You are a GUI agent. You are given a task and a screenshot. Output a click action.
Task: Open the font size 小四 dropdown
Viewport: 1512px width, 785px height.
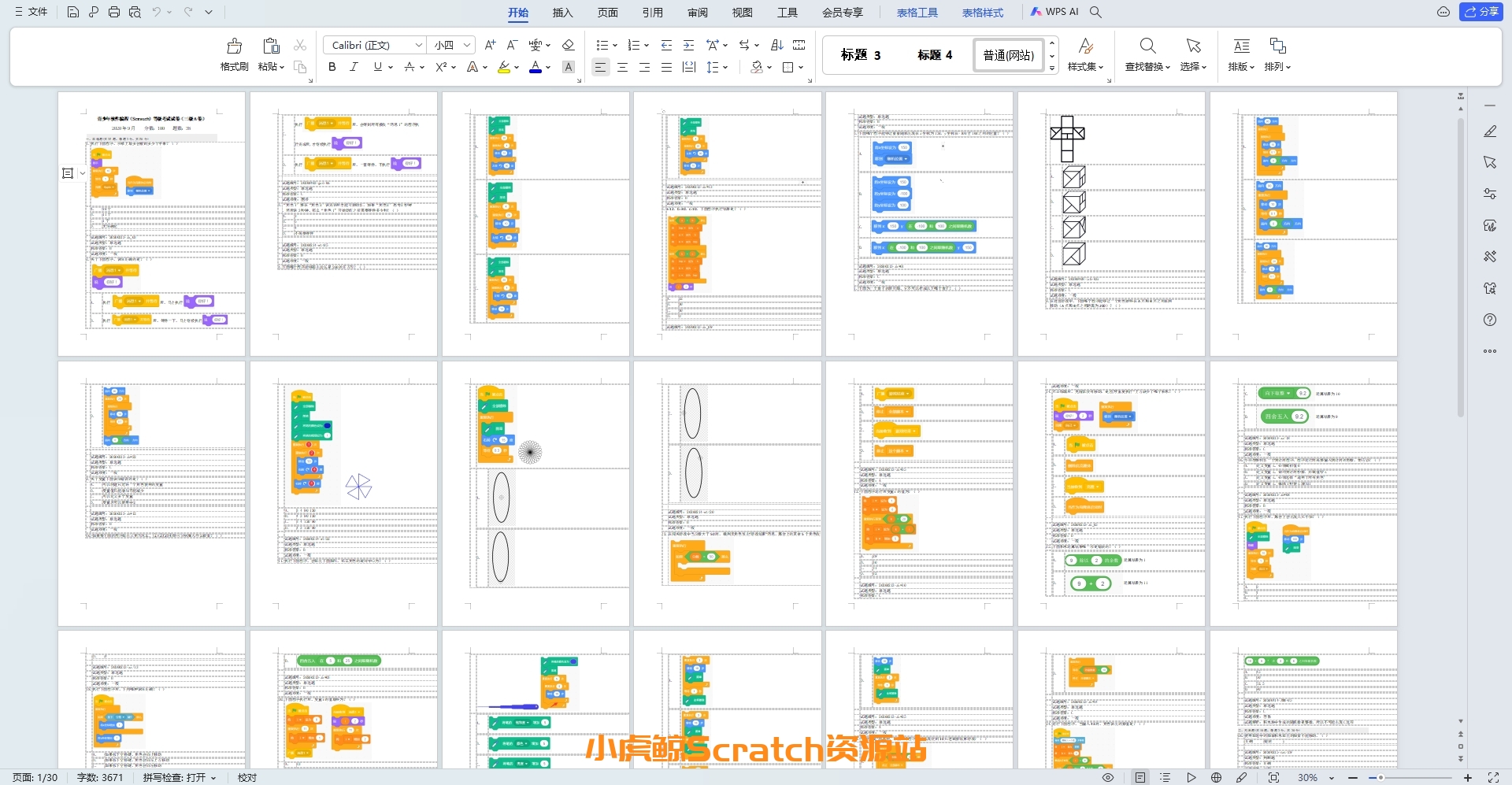pos(467,45)
